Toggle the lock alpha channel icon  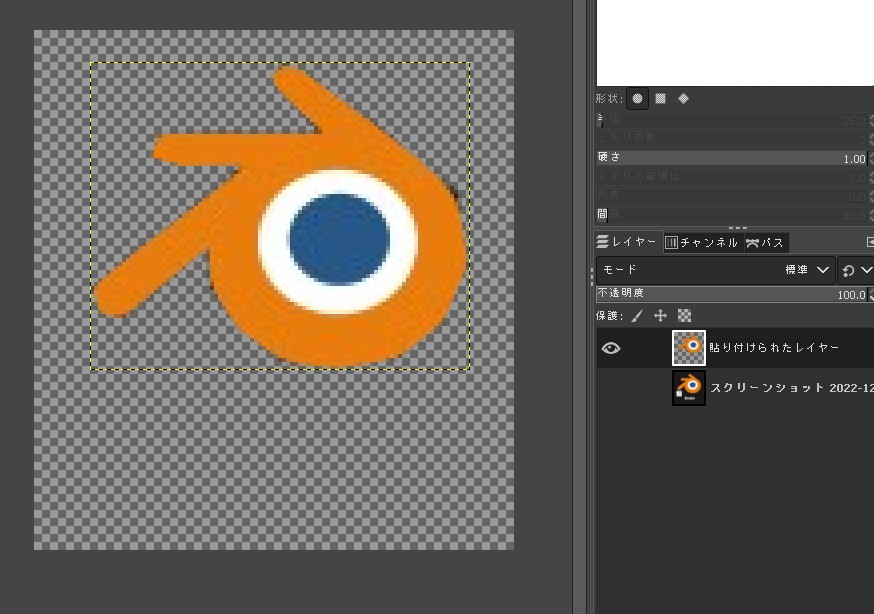[684, 316]
